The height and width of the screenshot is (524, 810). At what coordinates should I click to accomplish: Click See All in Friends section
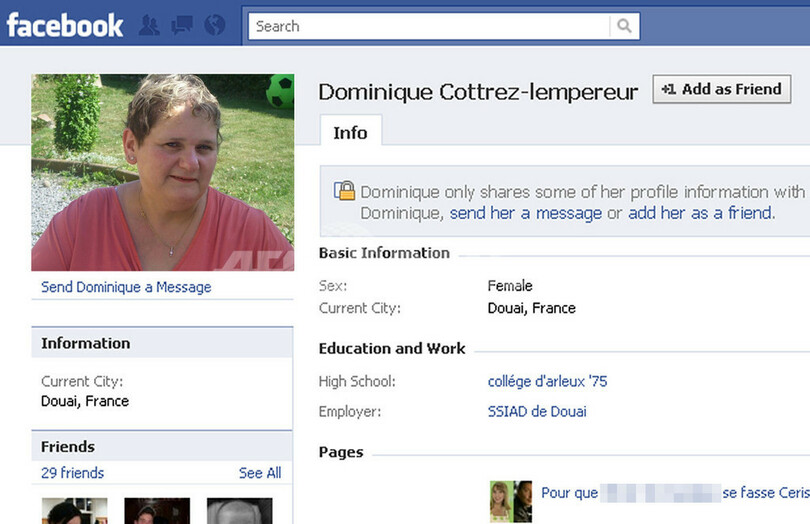coord(259,473)
